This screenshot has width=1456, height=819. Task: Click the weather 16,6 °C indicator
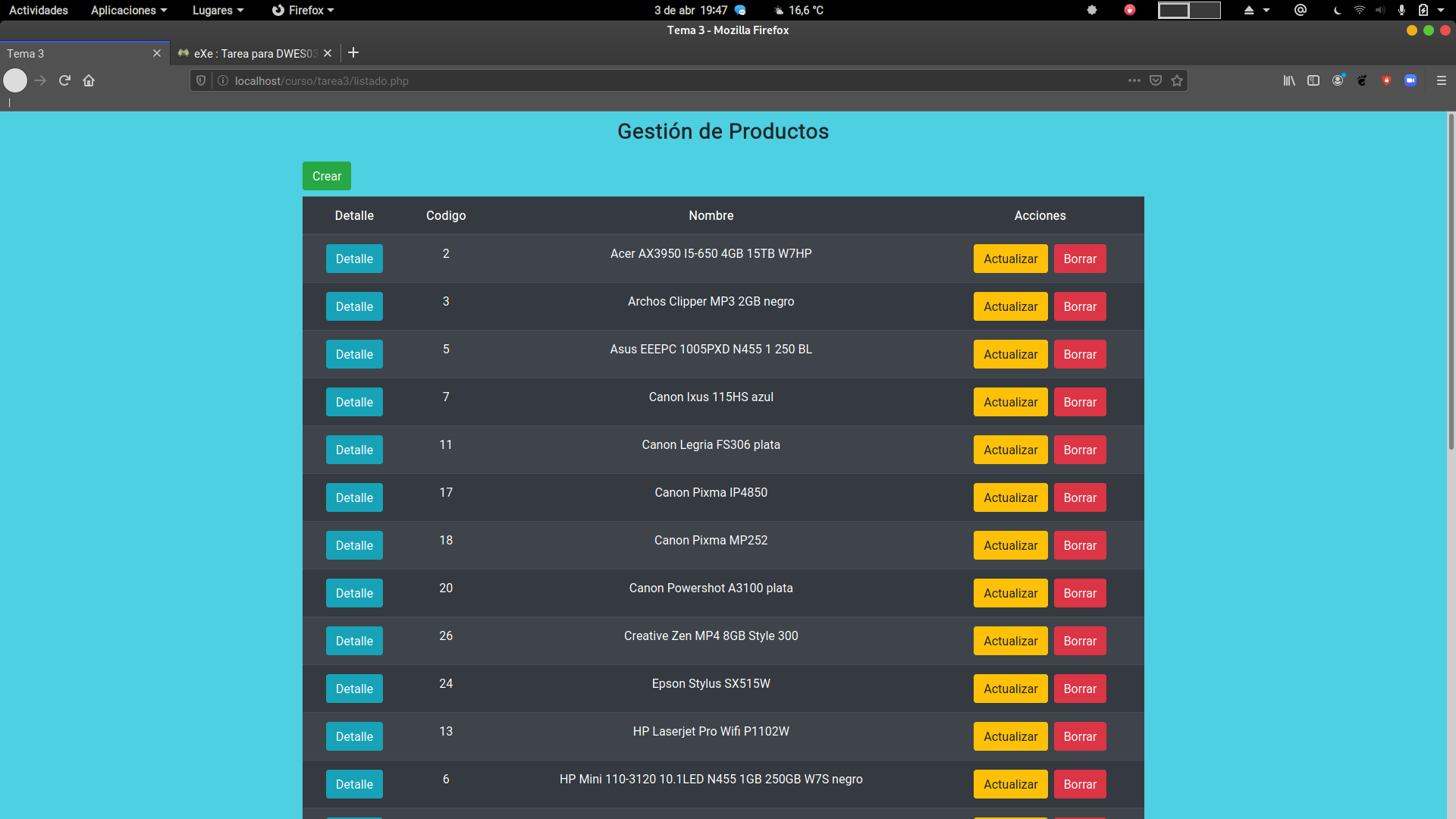tap(799, 10)
